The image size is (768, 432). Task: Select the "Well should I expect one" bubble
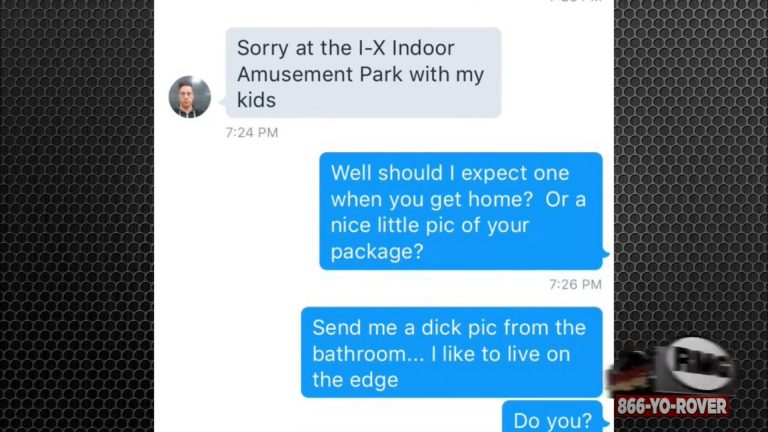tap(461, 211)
